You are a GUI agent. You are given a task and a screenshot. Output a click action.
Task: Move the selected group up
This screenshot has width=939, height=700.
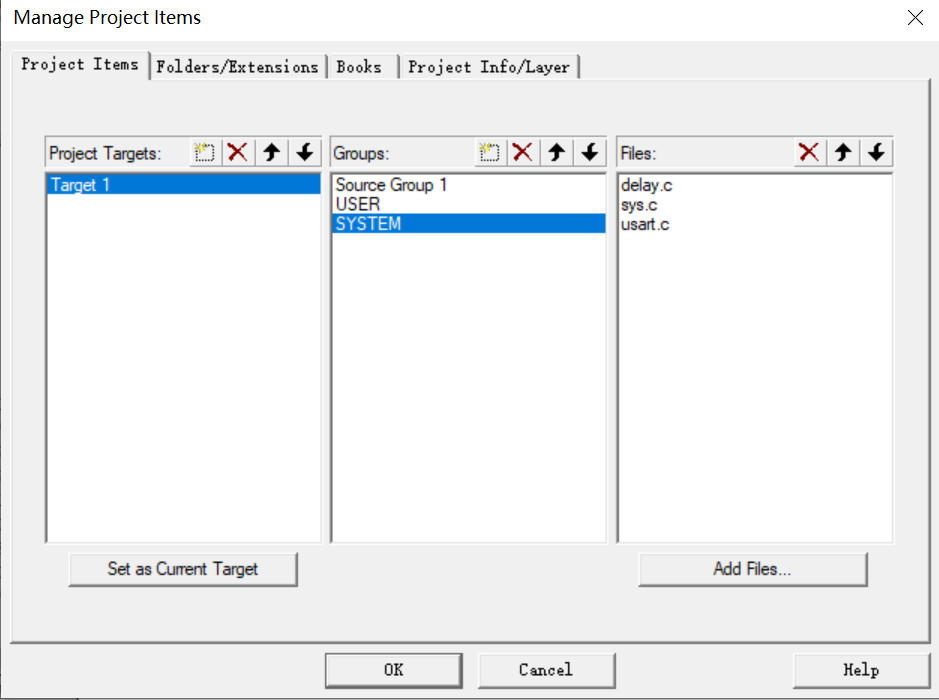point(556,152)
